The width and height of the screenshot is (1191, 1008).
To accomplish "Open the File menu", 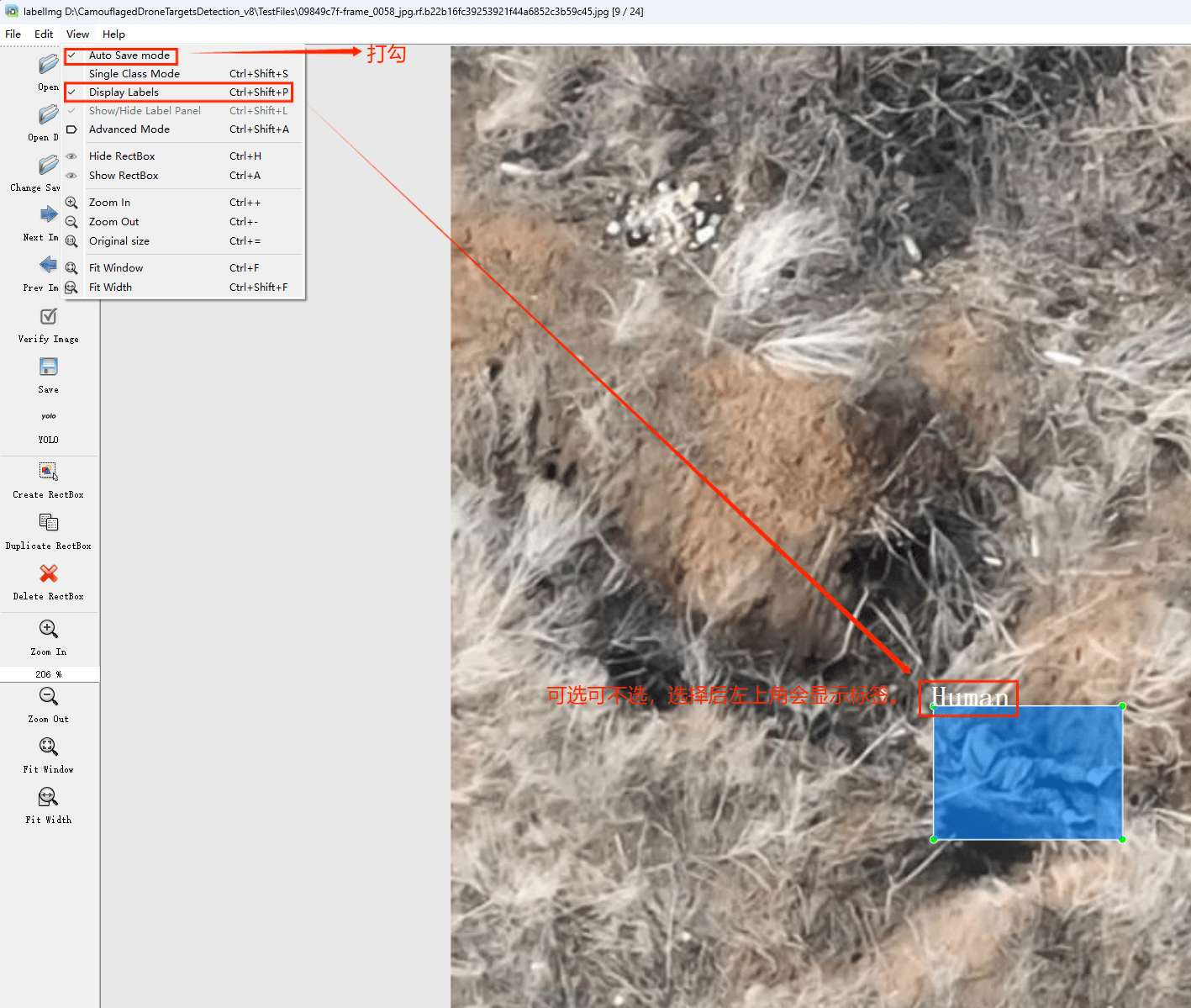I will [x=13, y=34].
